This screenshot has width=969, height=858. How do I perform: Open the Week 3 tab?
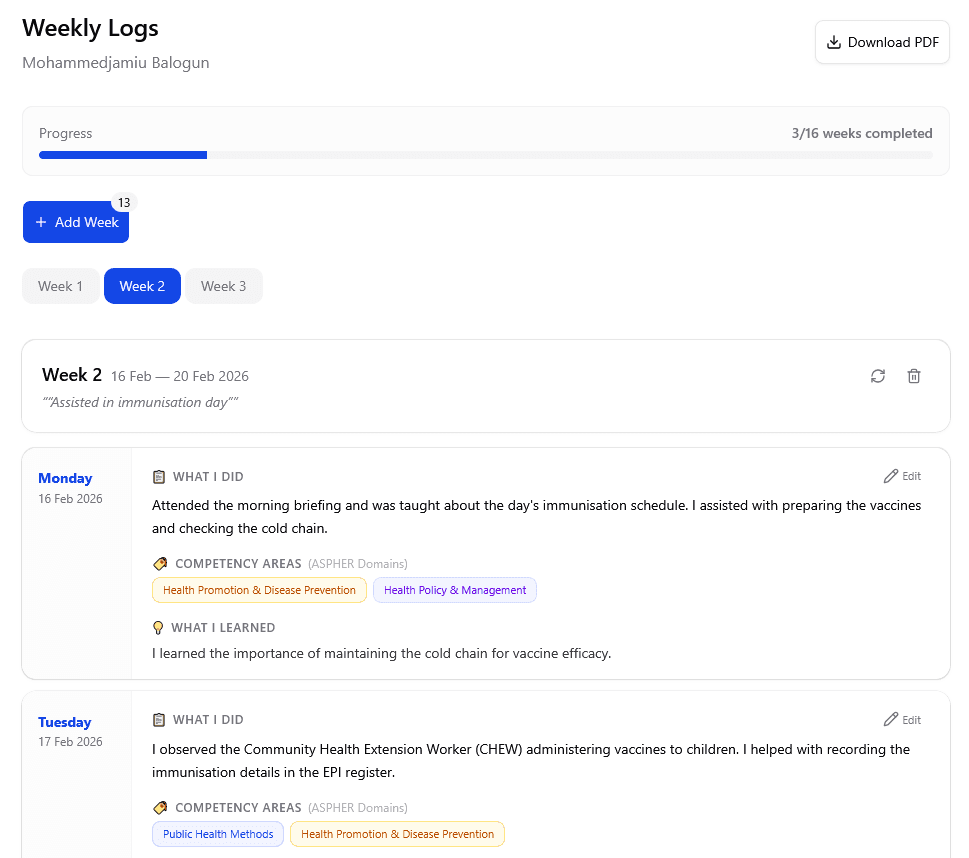pos(223,285)
